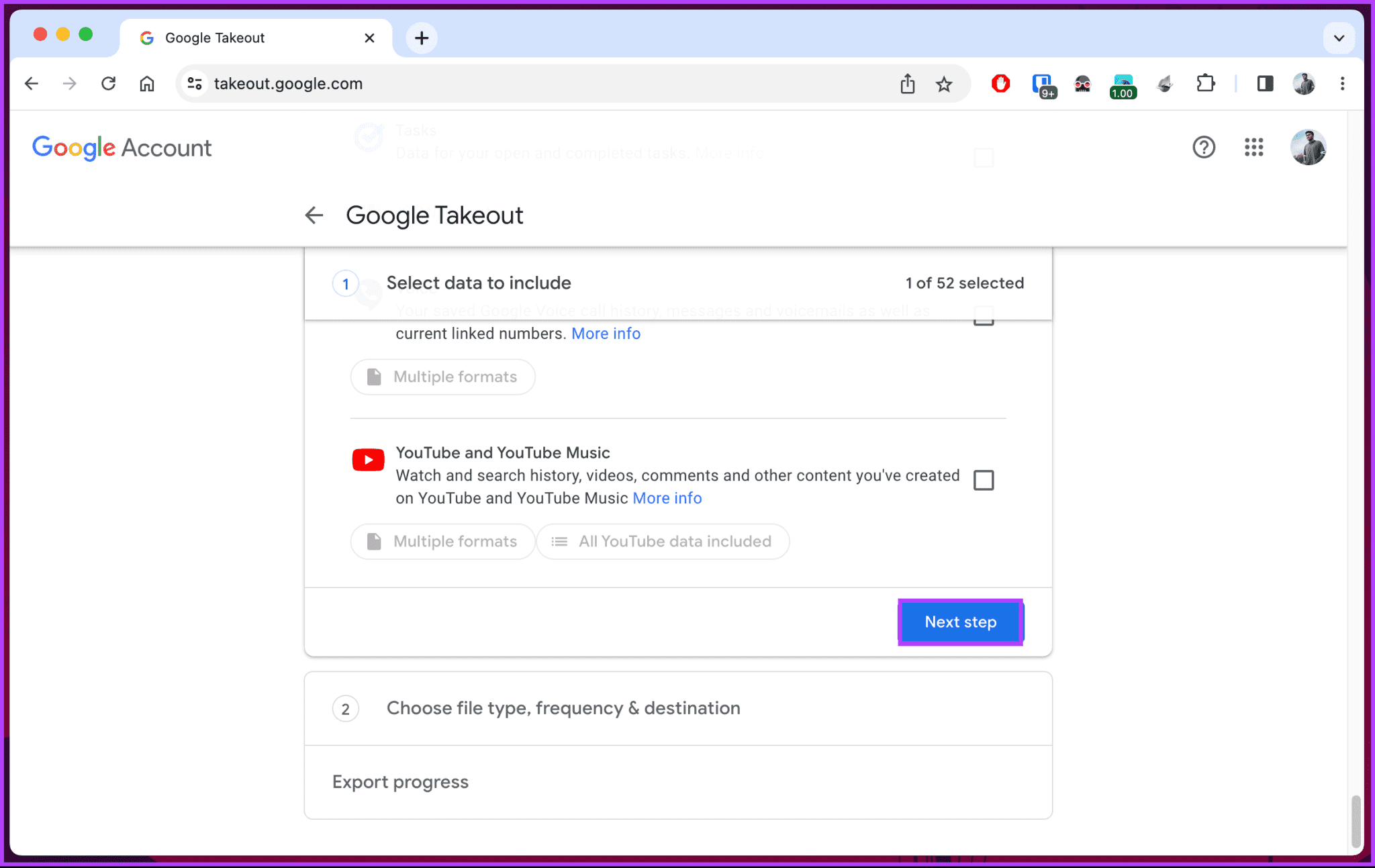Click the browser forward arrow

coord(70,84)
